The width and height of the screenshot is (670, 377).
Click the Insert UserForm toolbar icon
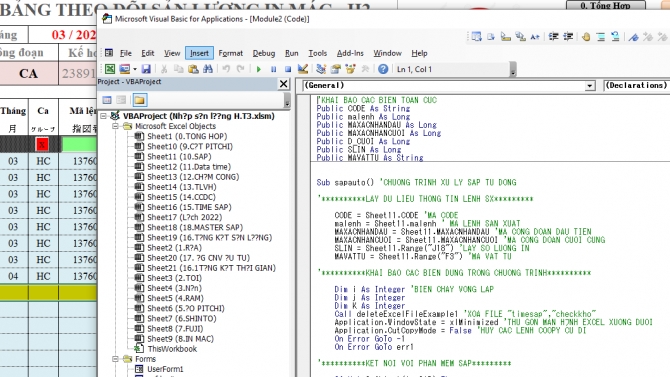124,69
